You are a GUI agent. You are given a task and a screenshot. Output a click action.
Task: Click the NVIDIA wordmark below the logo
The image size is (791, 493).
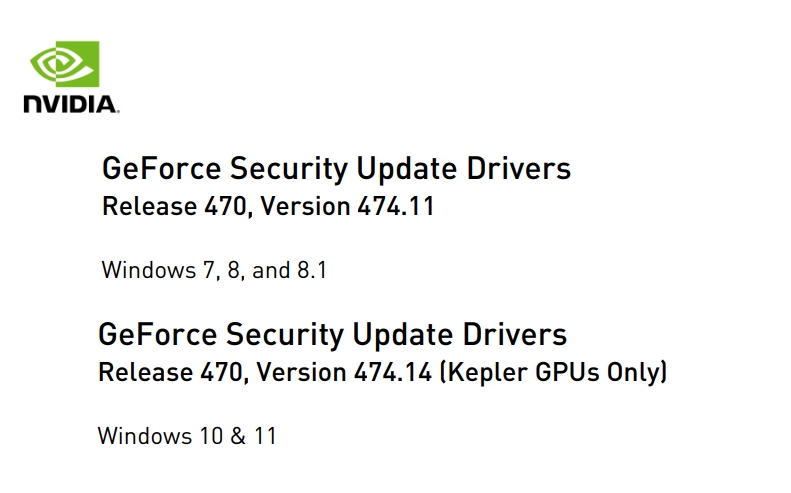(71, 104)
